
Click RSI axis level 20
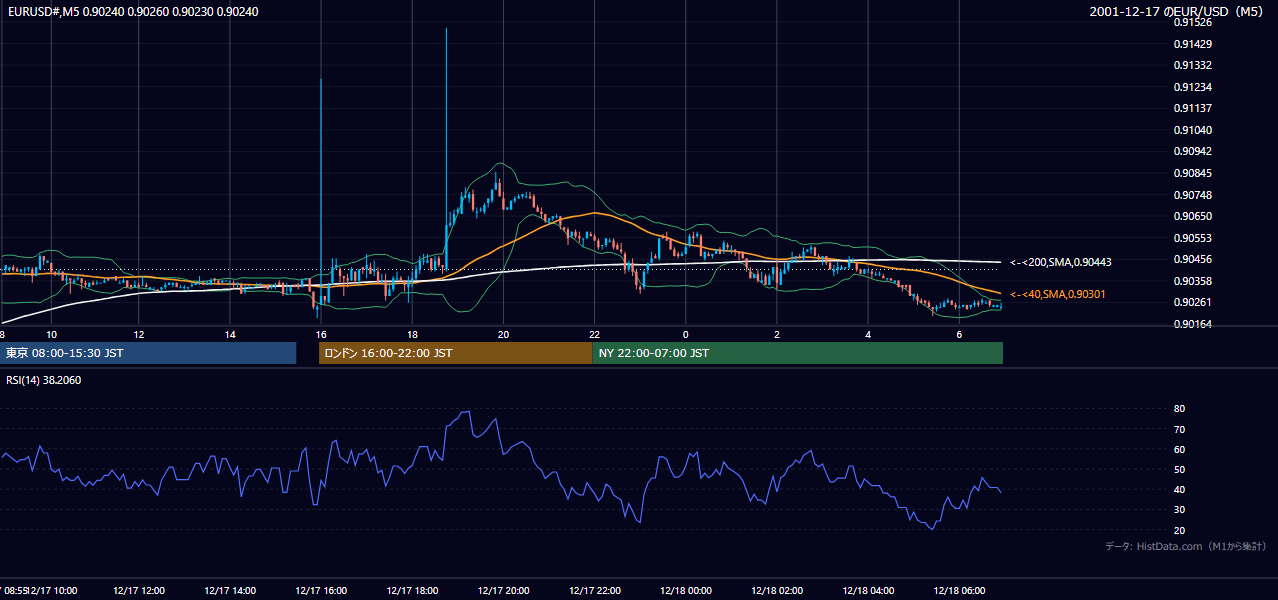click(x=1179, y=530)
